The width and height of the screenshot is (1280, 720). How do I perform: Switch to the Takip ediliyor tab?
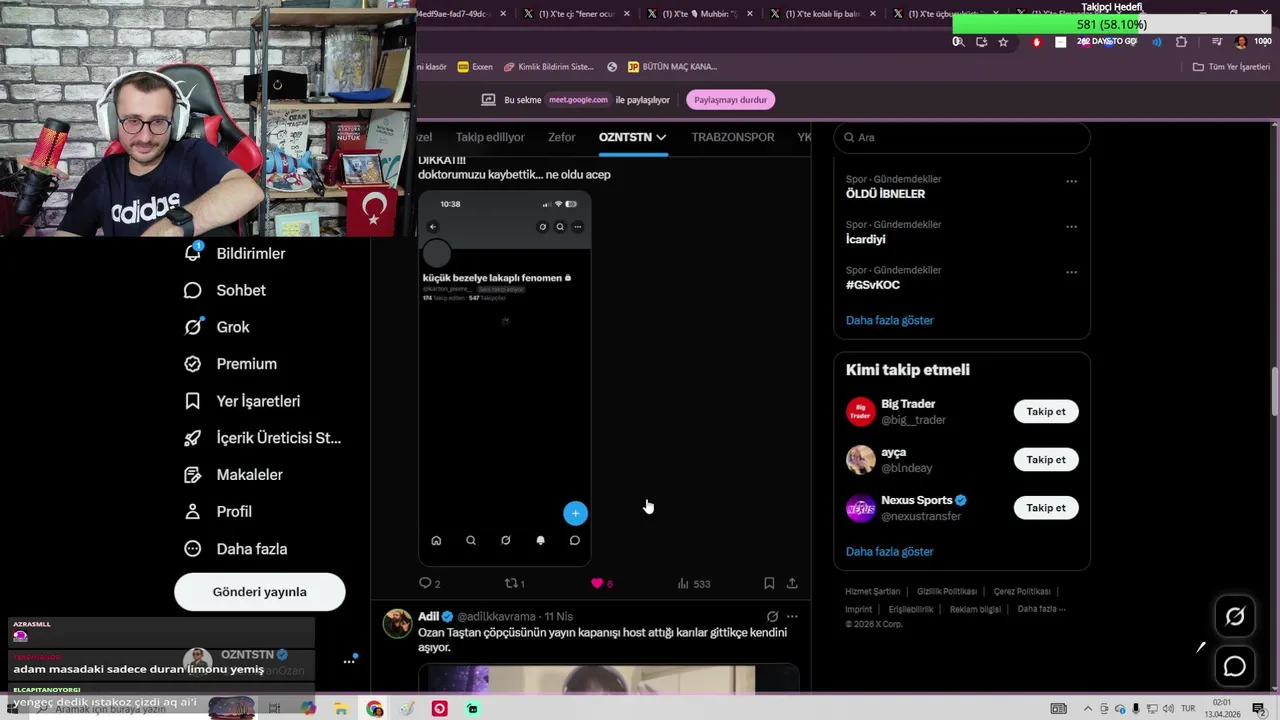490,137
